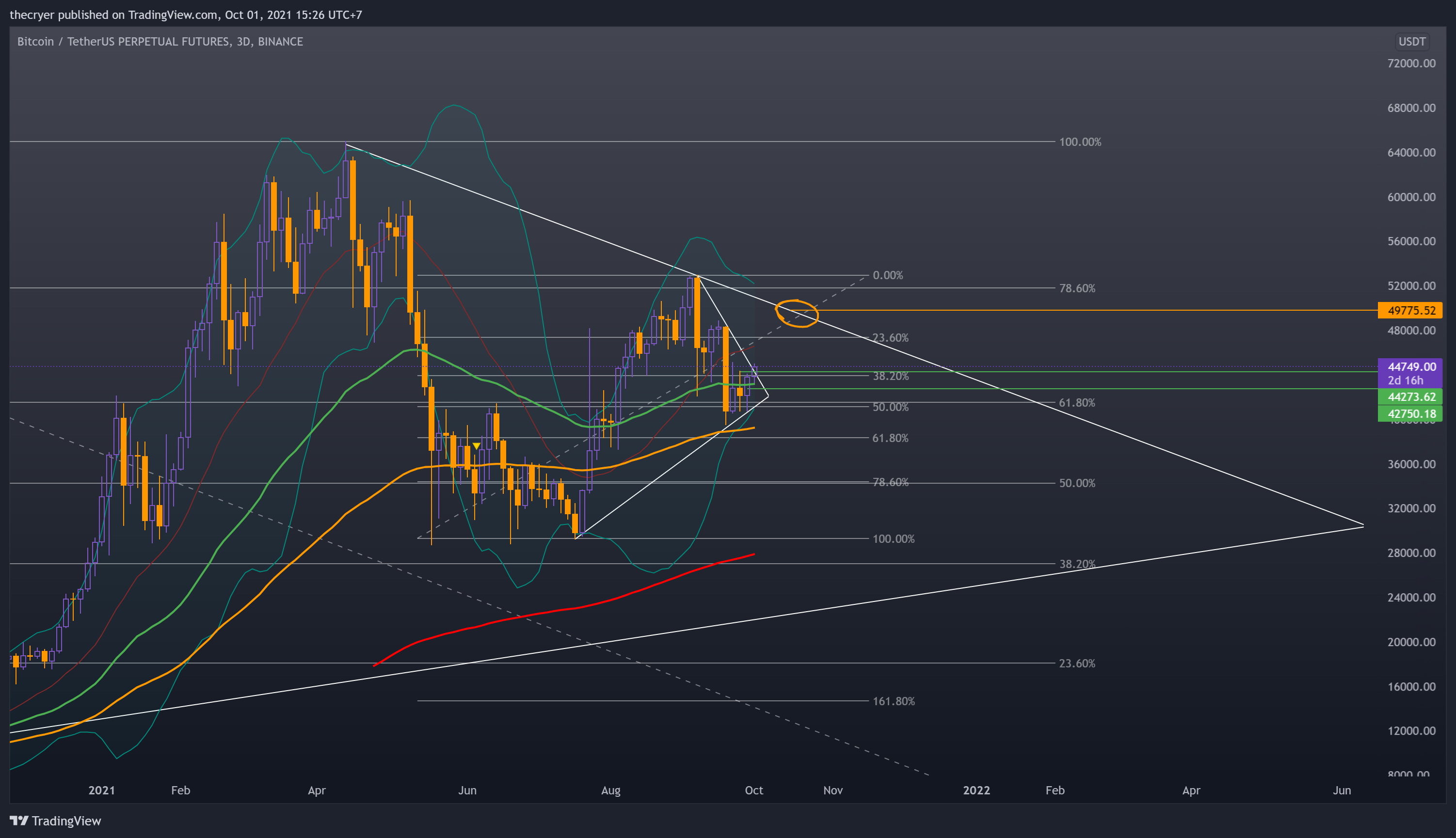Click the Bitcoin / TetherUS PERPETUAL FUTURES title
This screenshot has height=838, width=1456.
pos(160,42)
